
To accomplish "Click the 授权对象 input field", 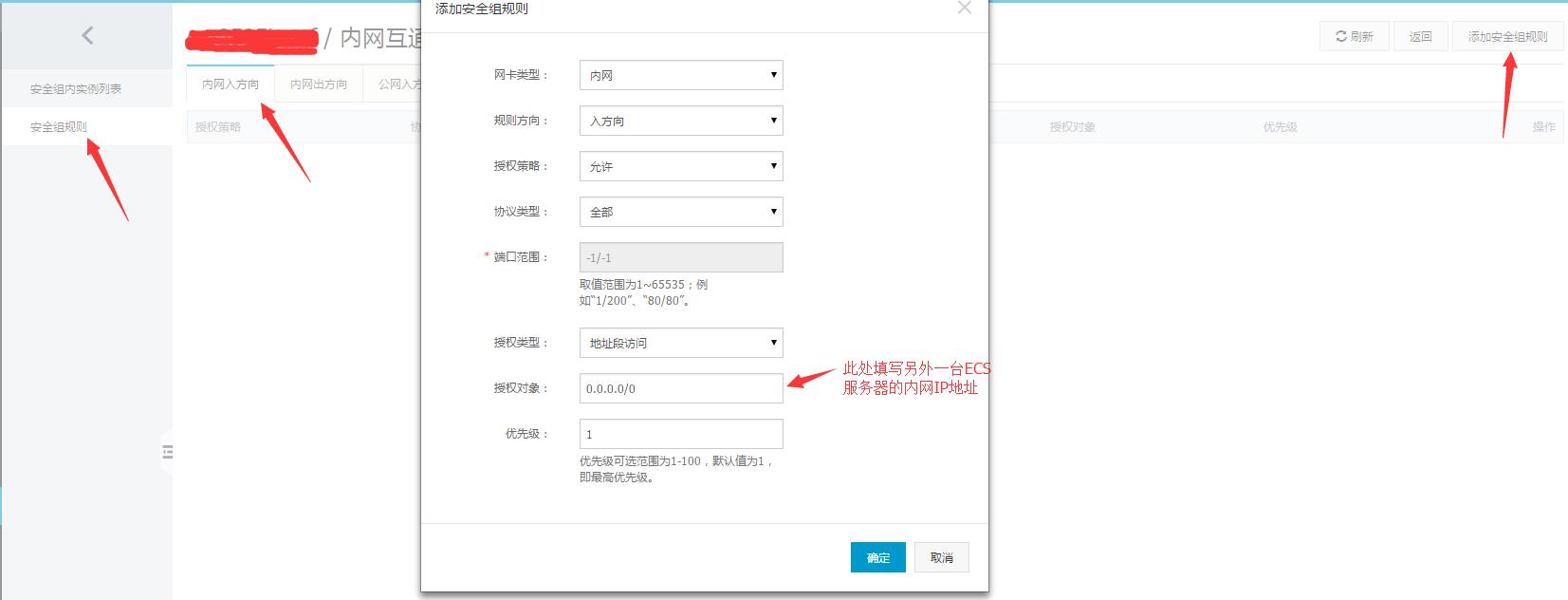I will pos(680,388).
